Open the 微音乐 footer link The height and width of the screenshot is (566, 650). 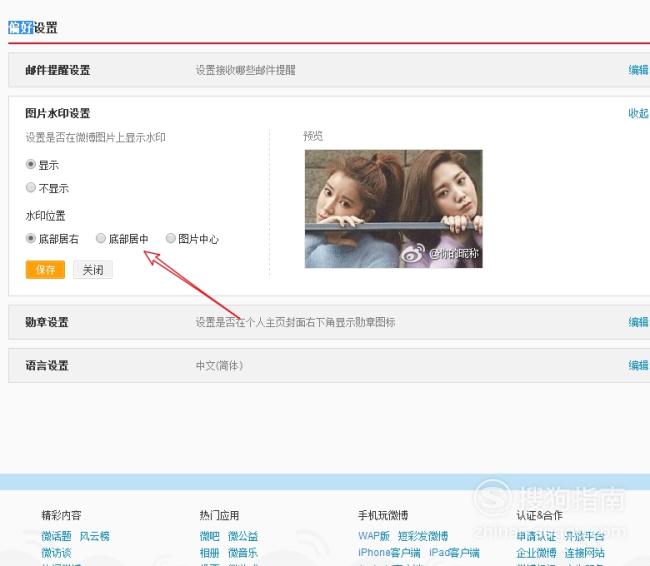point(243,552)
